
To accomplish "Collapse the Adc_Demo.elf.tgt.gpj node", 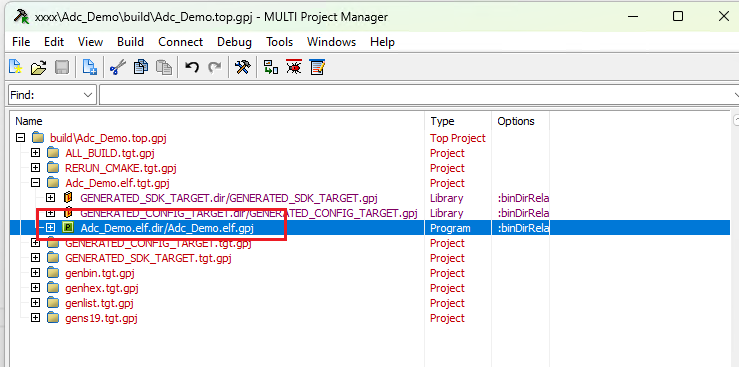I will pos(35,183).
